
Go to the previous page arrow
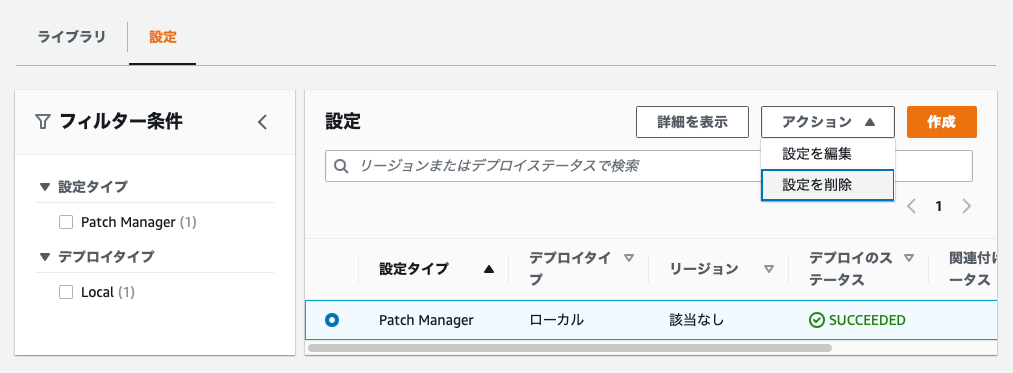point(912,207)
